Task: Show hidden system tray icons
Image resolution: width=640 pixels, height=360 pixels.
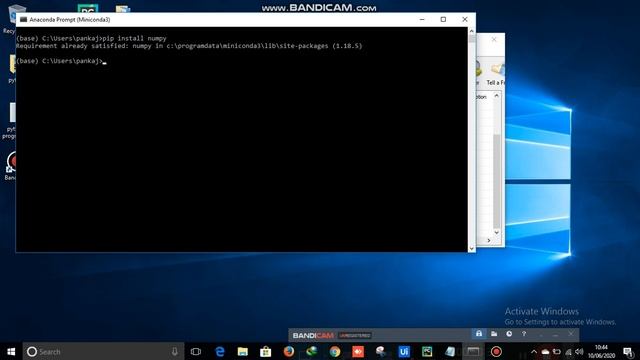Action: 533,351
